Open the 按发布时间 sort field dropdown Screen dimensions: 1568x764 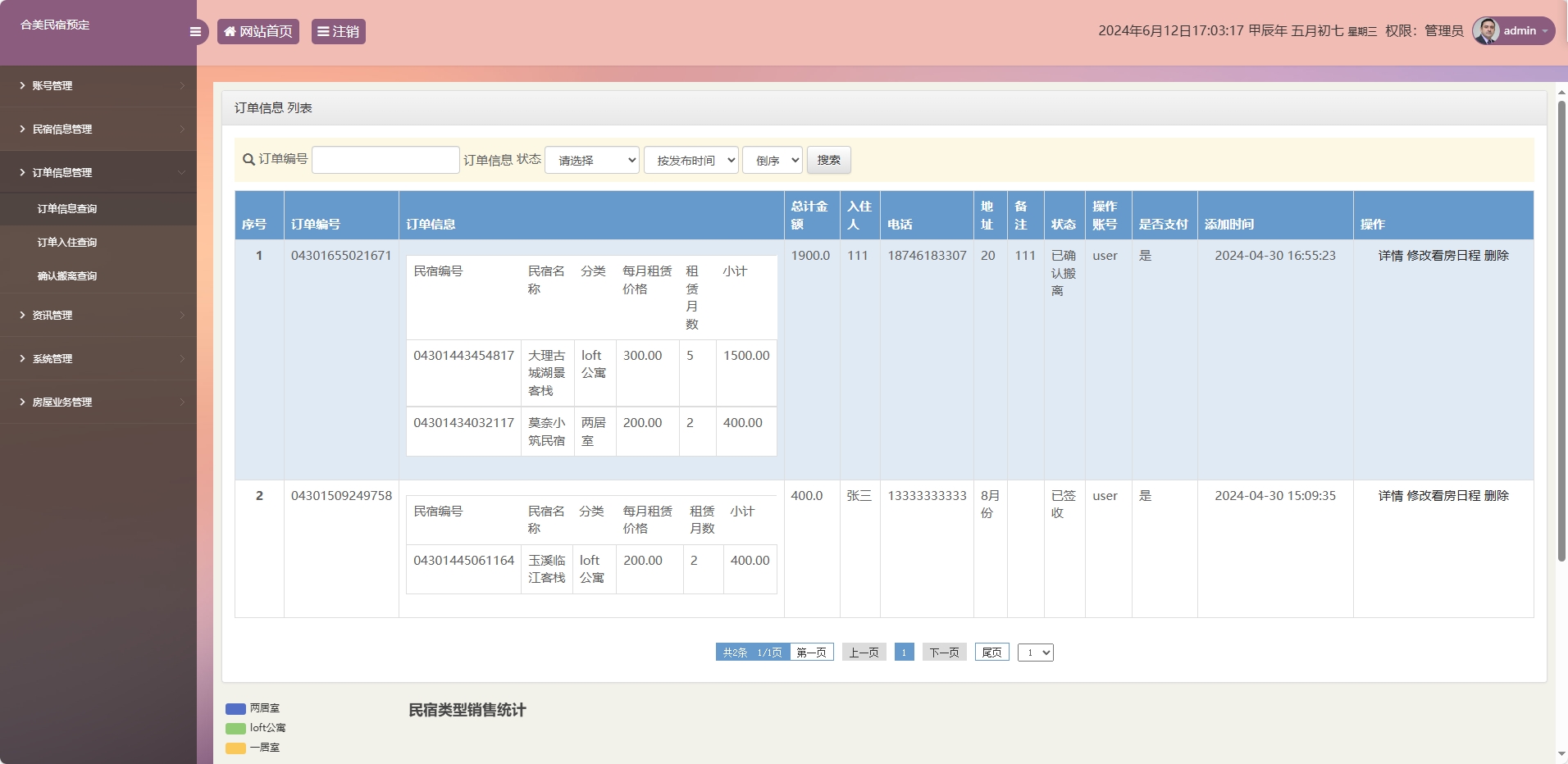[691, 160]
